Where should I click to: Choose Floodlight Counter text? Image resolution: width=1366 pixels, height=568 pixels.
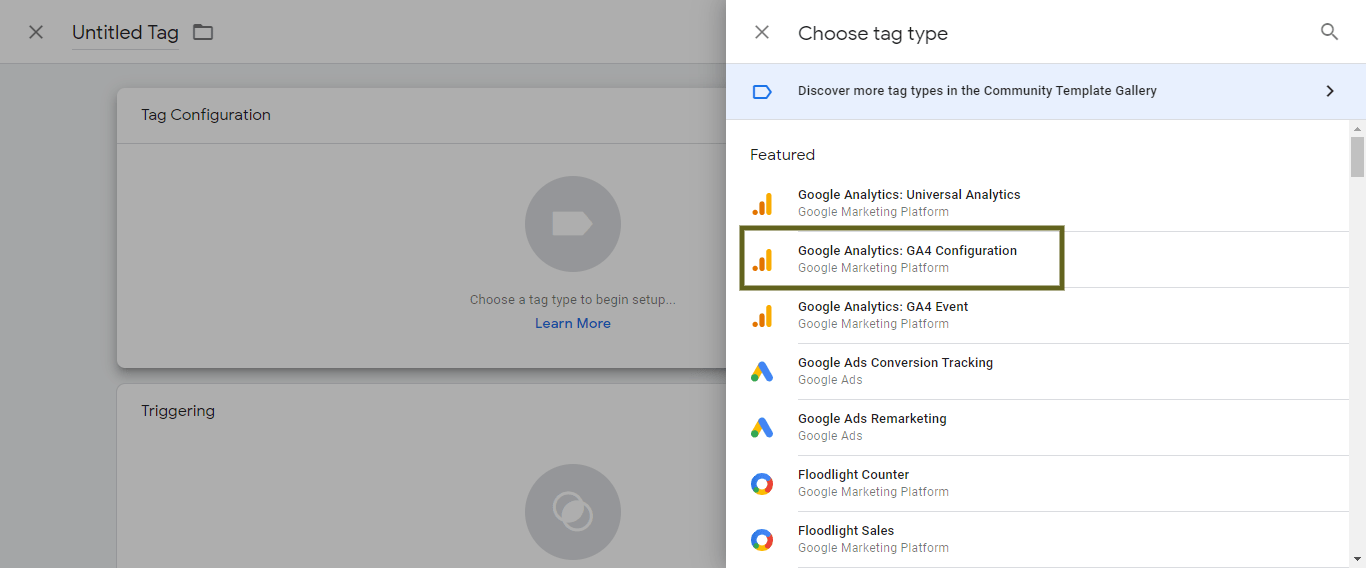pos(853,475)
